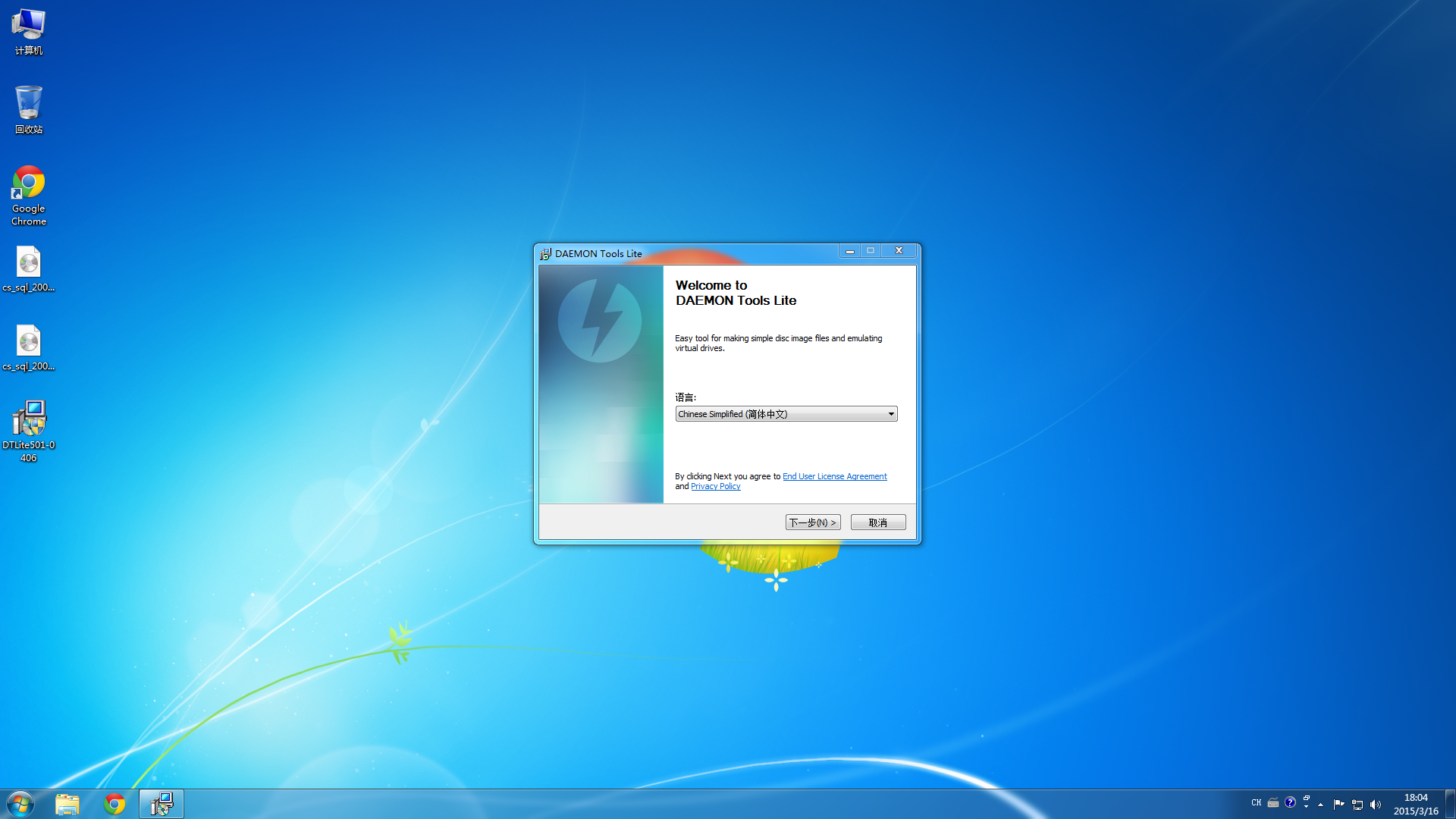Click the network connection tray icon
The width and height of the screenshot is (1456, 819).
point(1357,805)
